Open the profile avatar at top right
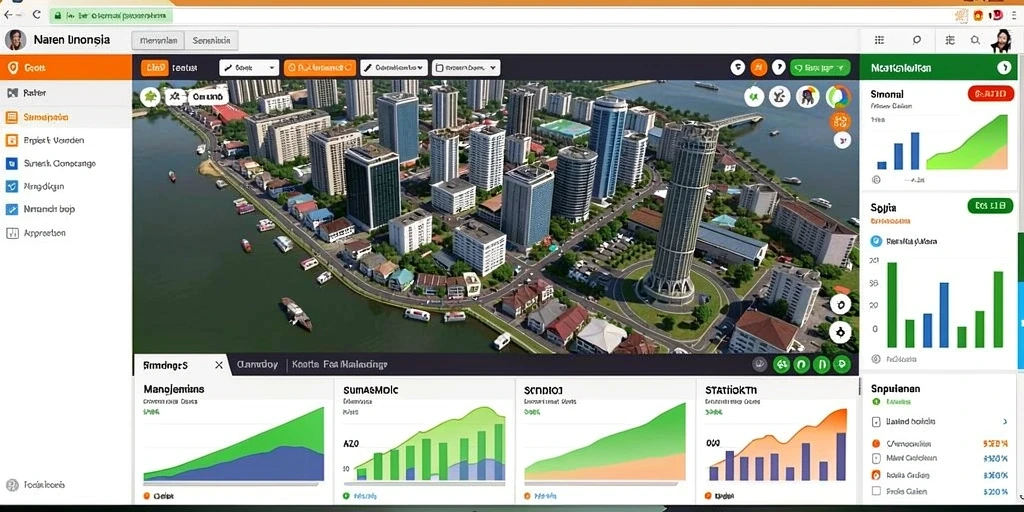Image resolution: width=1024 pixels, height=512 pixels. pos(1001,40)
